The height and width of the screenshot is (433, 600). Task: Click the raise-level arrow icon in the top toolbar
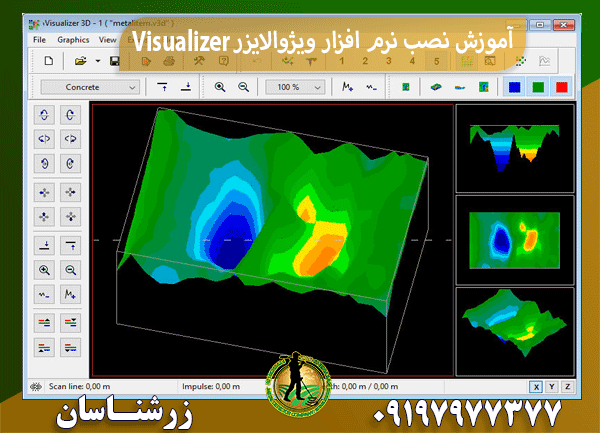click(163, 87)
